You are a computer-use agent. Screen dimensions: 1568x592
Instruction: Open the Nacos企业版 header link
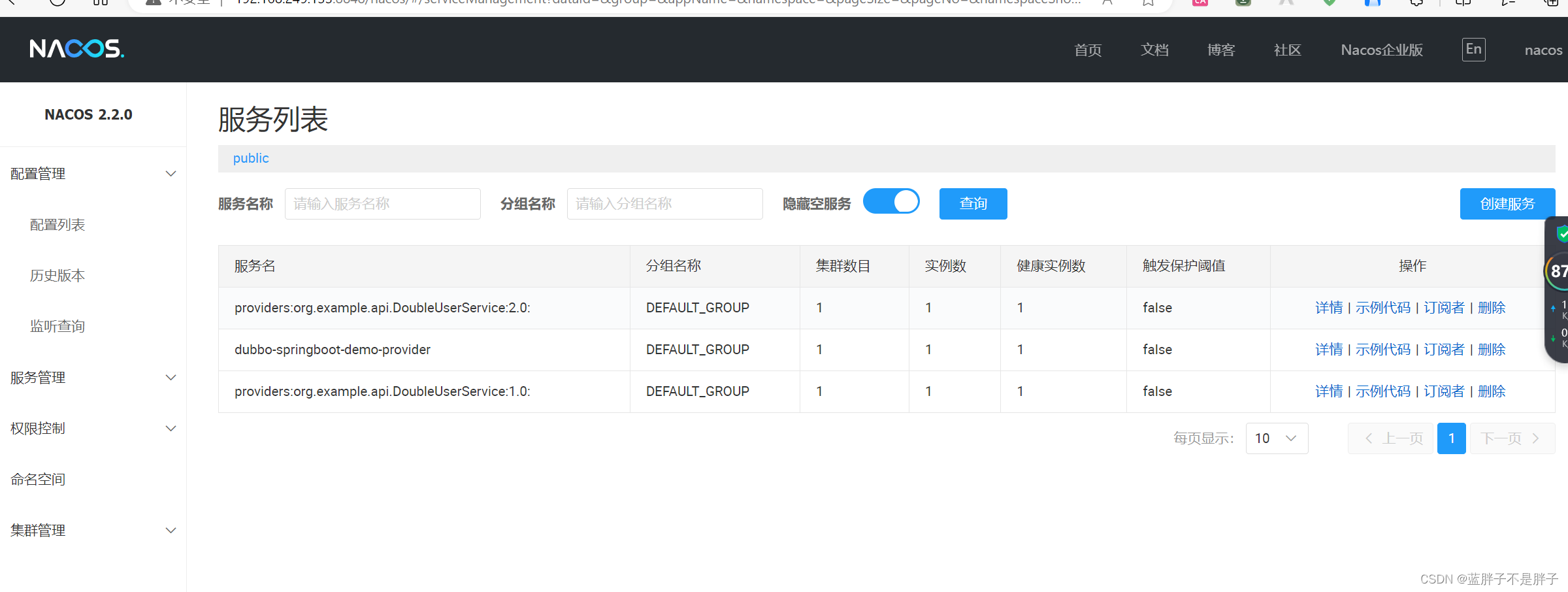pyautogui.click(x=1382, y=50)
